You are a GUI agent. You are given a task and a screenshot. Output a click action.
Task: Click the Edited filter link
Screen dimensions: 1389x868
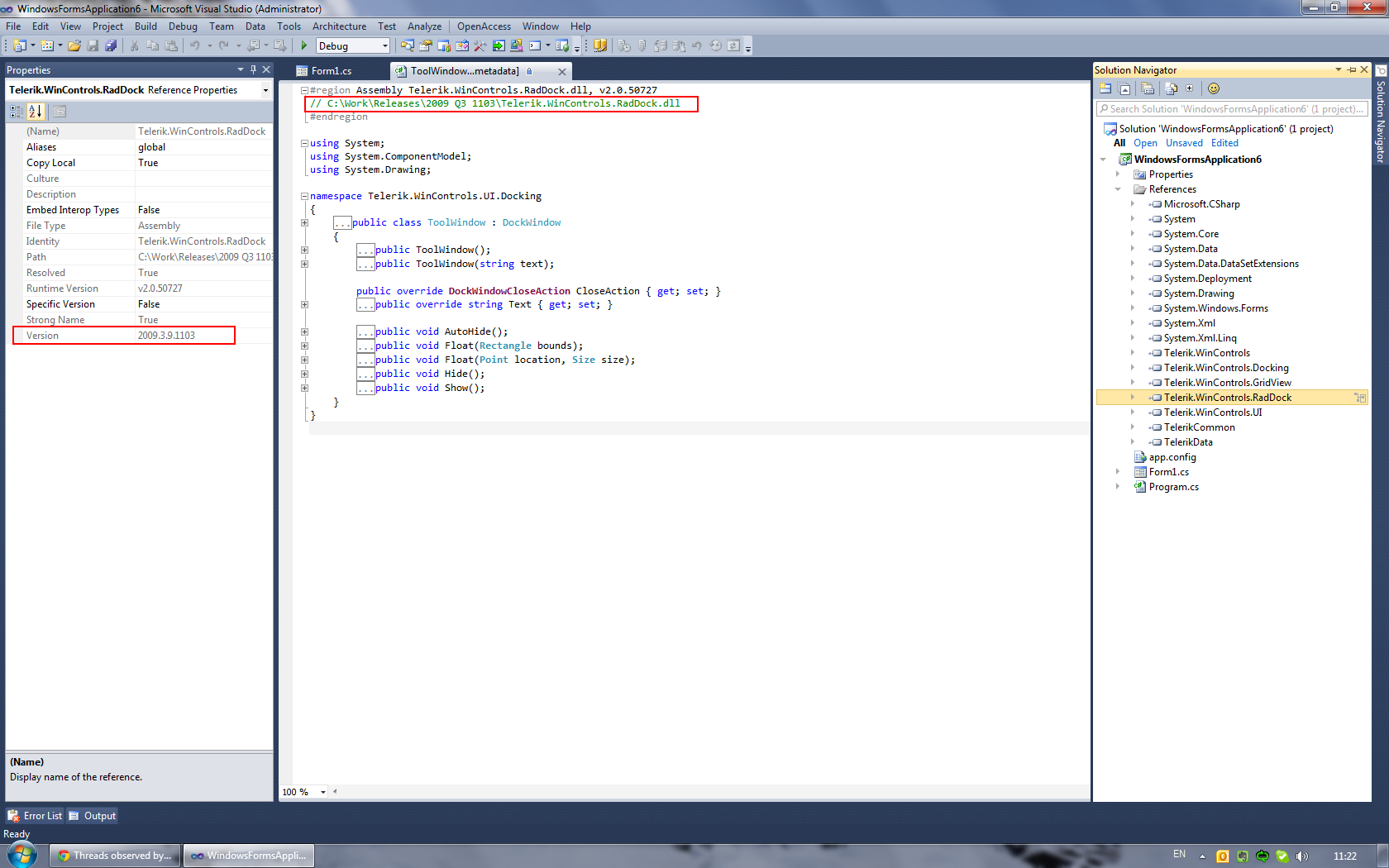tap(1224, 143)
